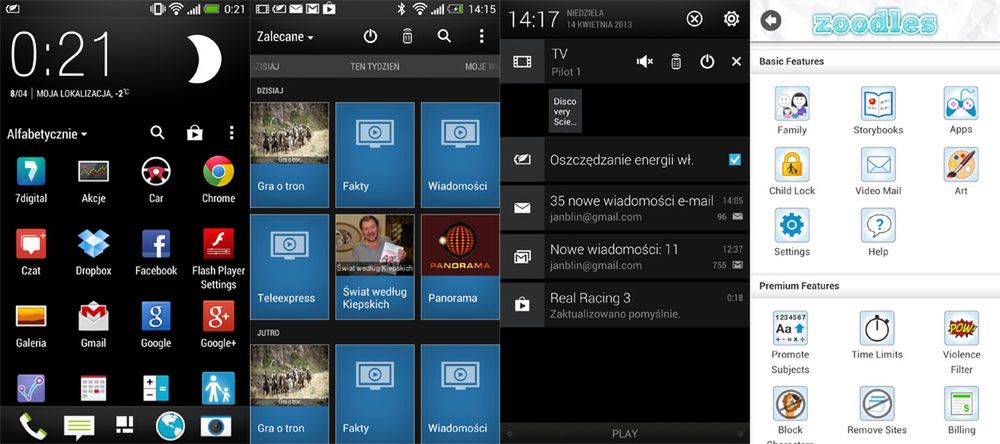Open the 7digital app
The width and height of the screenshot is (1000, 444).
pyautogui.click(x=31, y=179)
